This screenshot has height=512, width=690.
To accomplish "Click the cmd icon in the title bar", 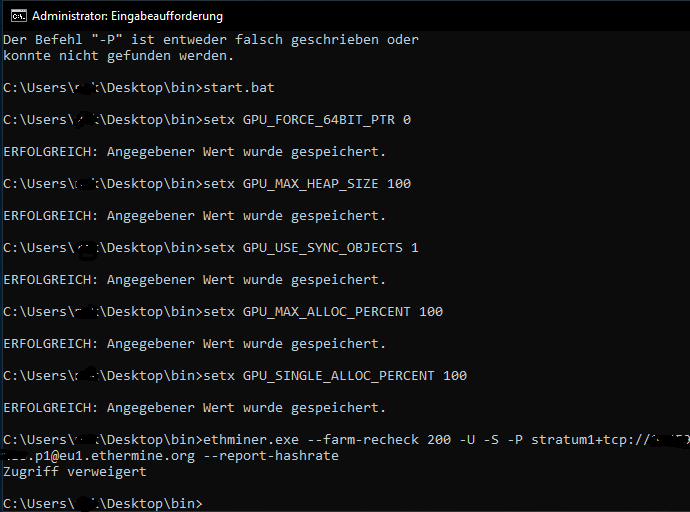I will point(18,16).
